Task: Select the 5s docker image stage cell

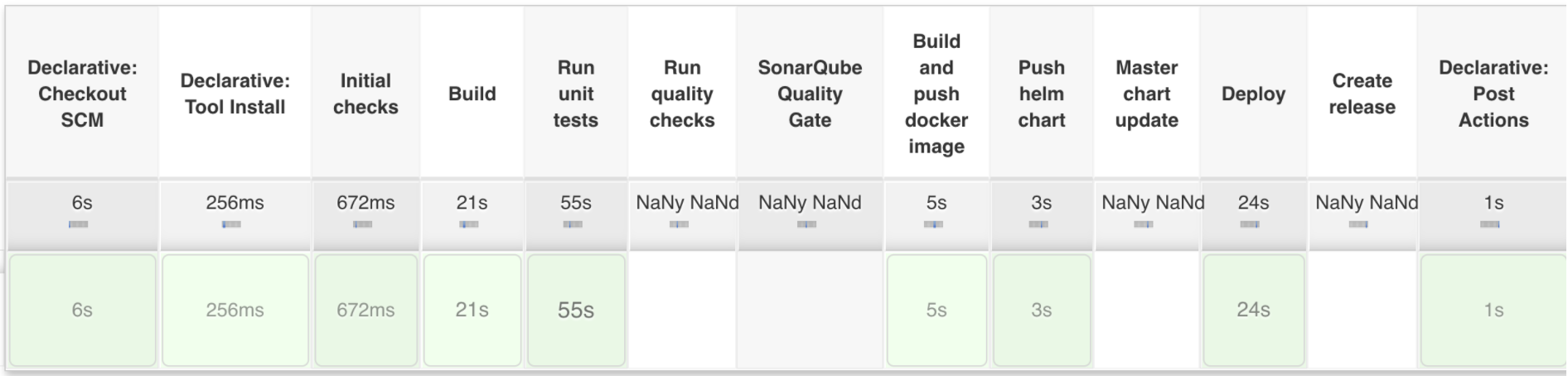Action: coord(936,310)
